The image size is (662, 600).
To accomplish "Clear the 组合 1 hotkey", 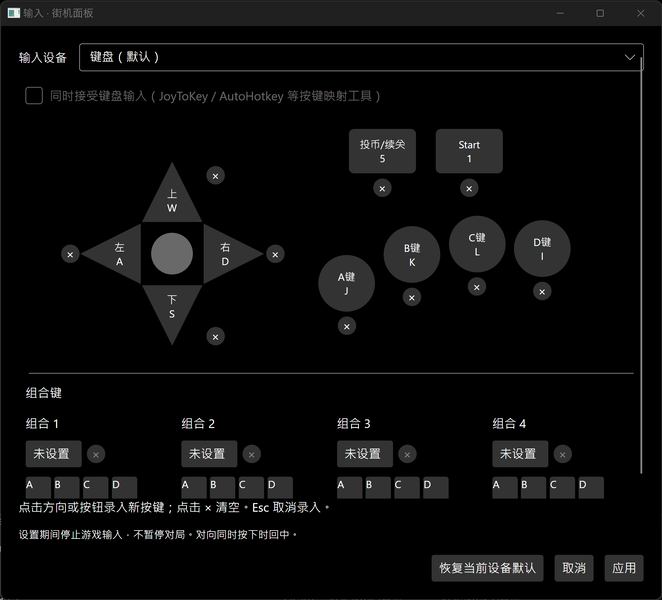I will coord(96,454).
